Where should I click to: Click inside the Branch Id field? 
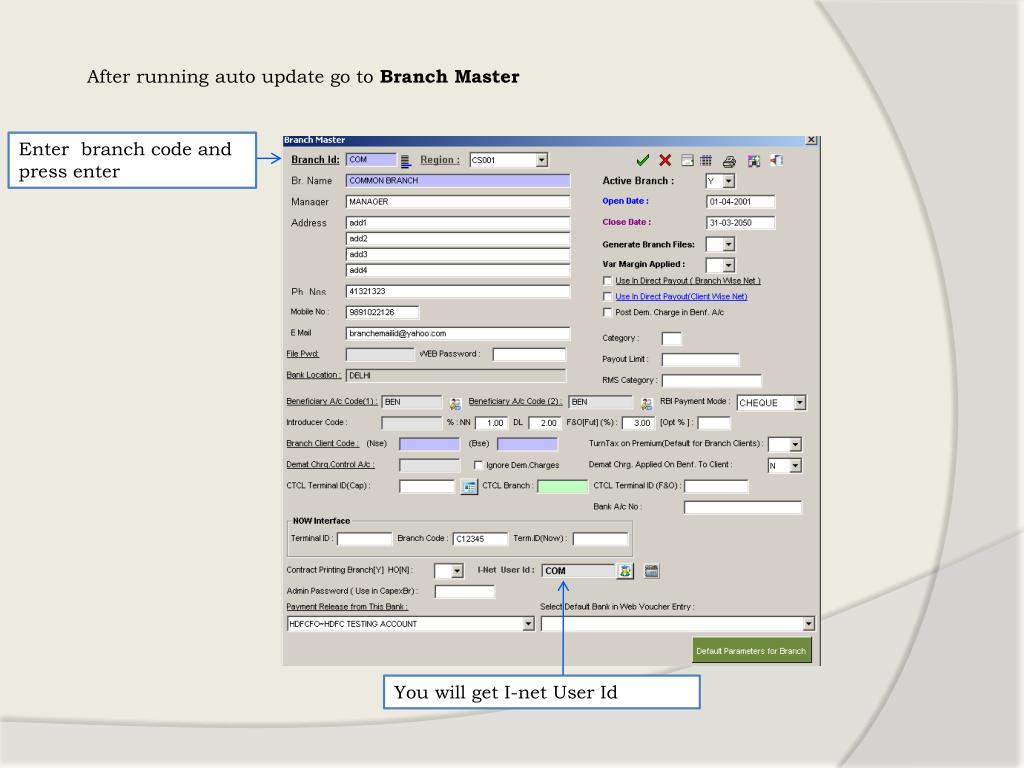click(x=371, y=160)
